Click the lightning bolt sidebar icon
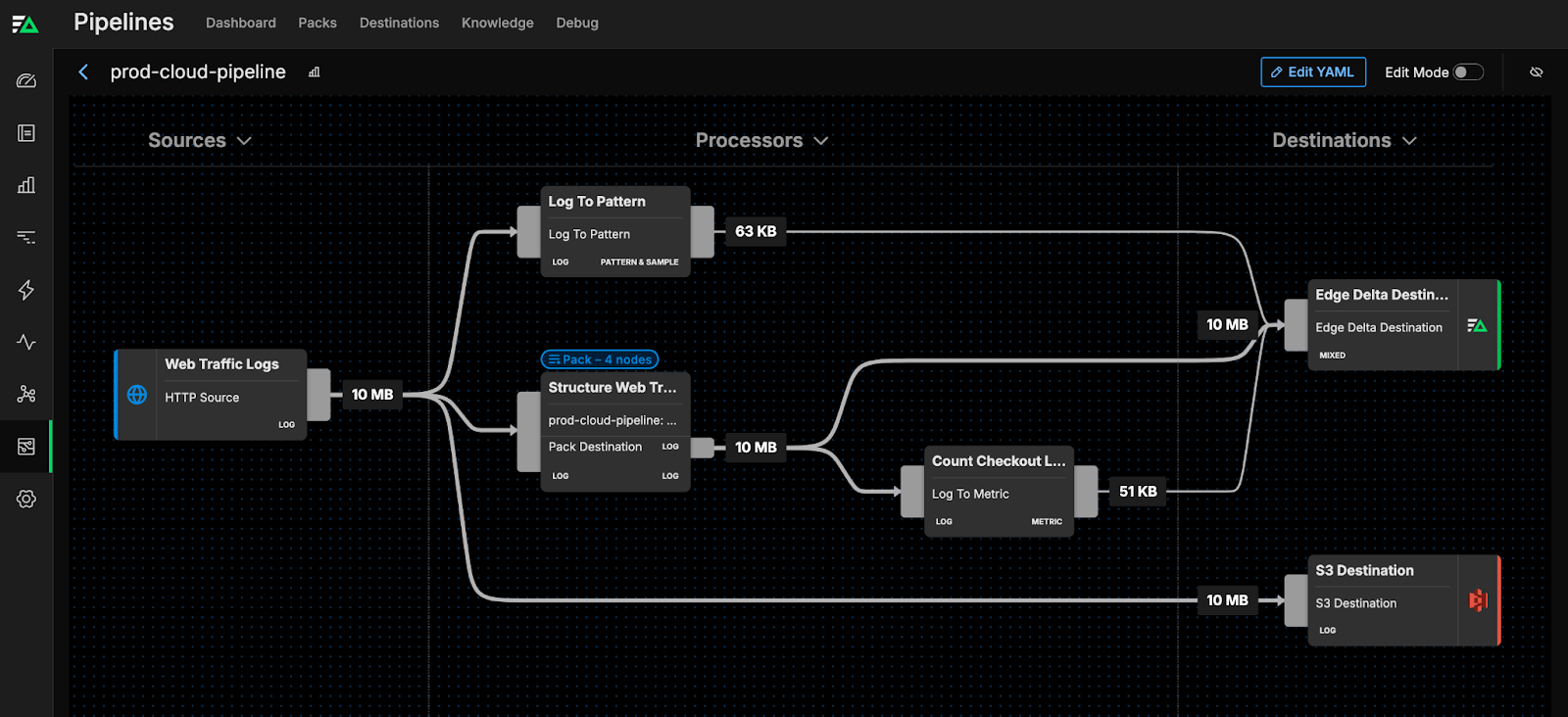Image resolution: width=1568 pixels, height=717 pixels. coord(26,290)
